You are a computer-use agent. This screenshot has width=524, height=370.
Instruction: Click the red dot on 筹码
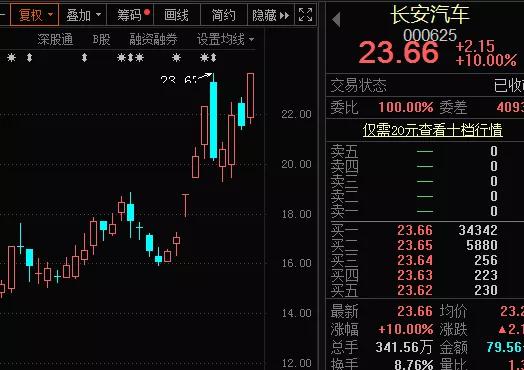(x=147, y=12)
